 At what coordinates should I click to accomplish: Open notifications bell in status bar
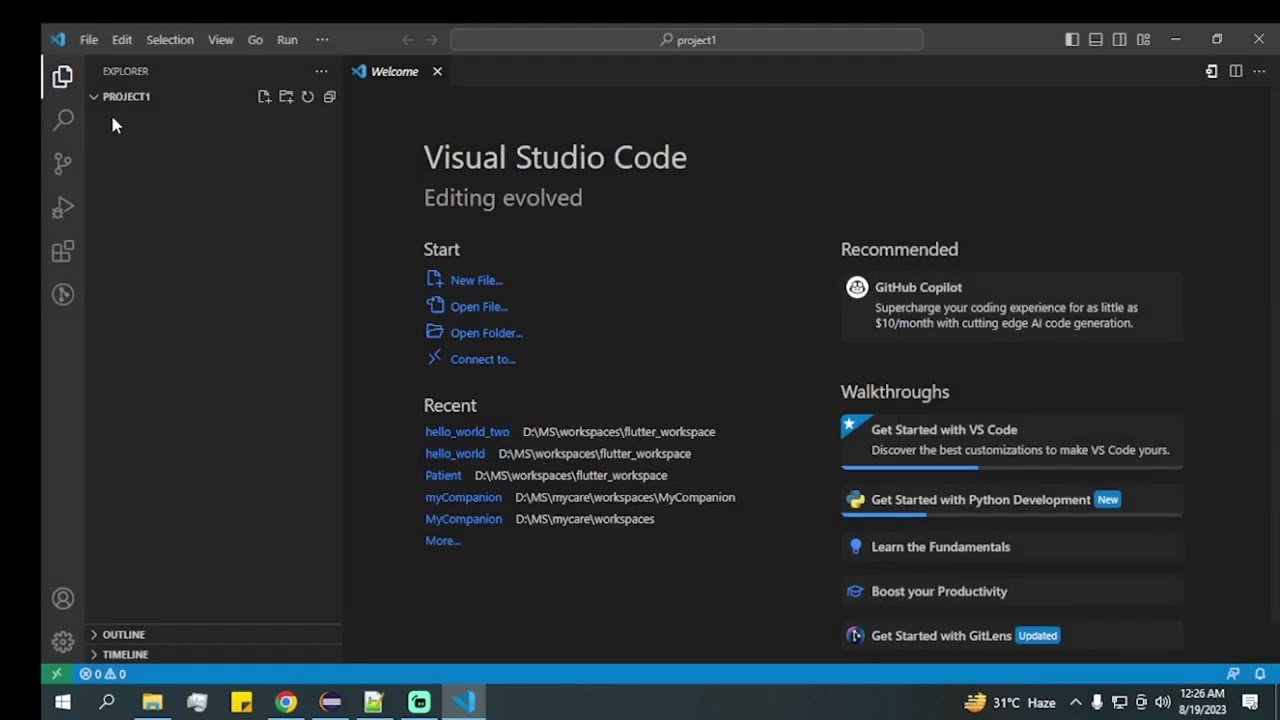point(1260,674)
